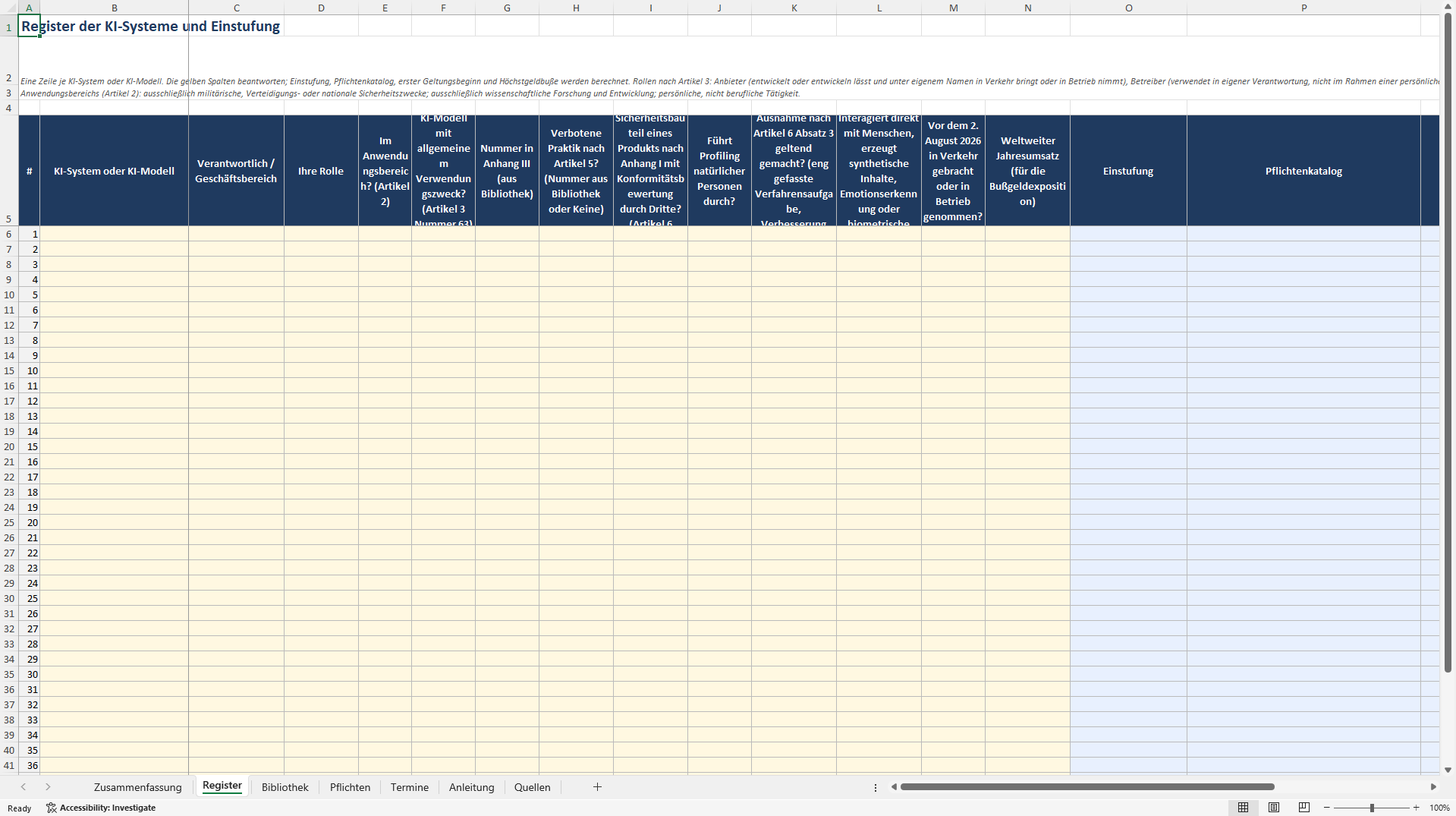Click the title cell 'Register der KI-Systeme und Einstufung'
Viewport: 1456px width, 816px height.
[151, 26]
